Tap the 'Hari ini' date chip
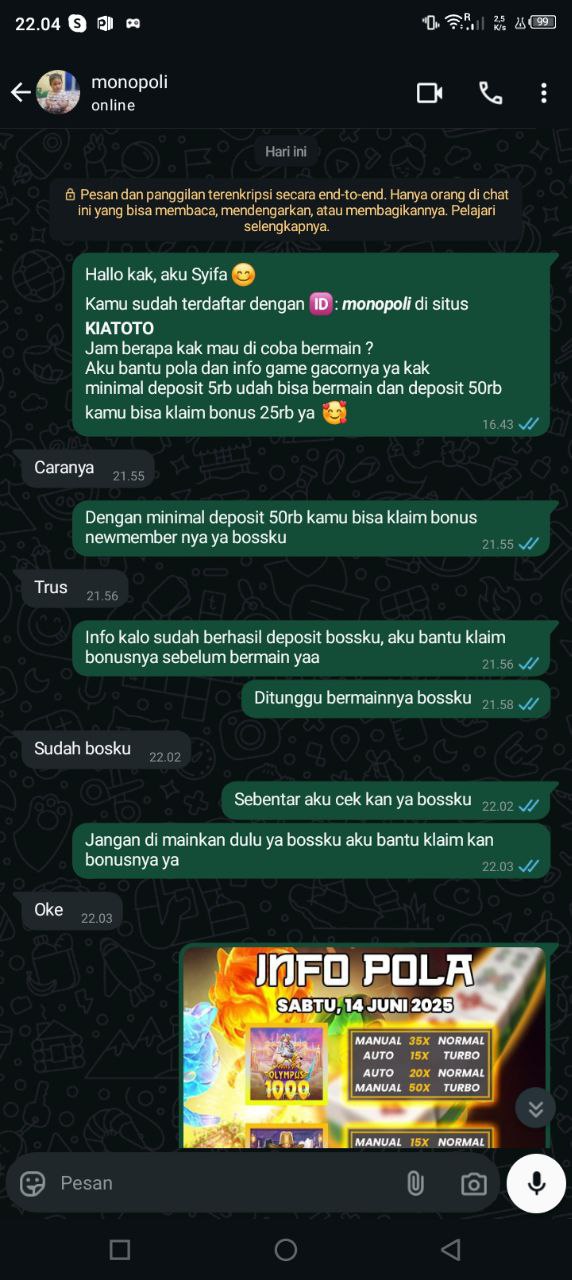572x1280 pixels. pyautogui.click(x=286, y=152)
